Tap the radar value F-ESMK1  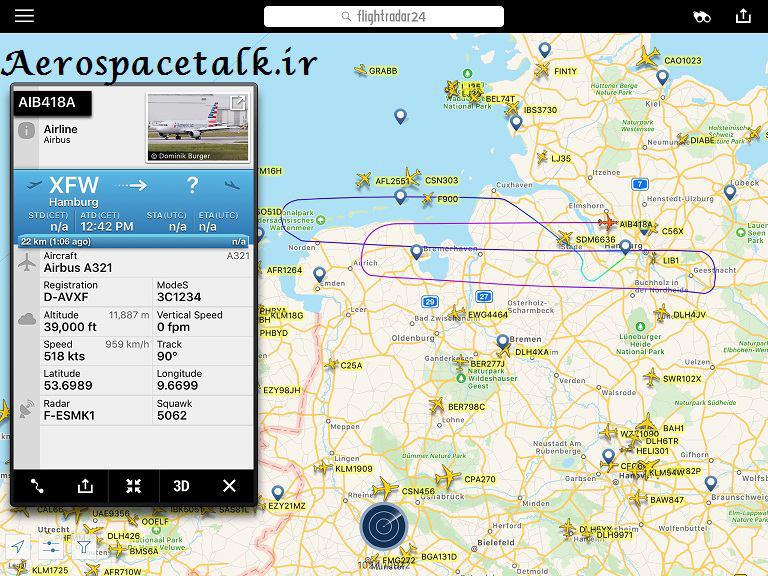click(x=69, y=416)
